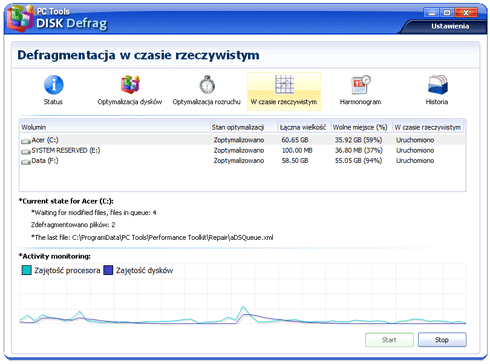Select W czasie rzeczywistym grid icon

[284, 84]
